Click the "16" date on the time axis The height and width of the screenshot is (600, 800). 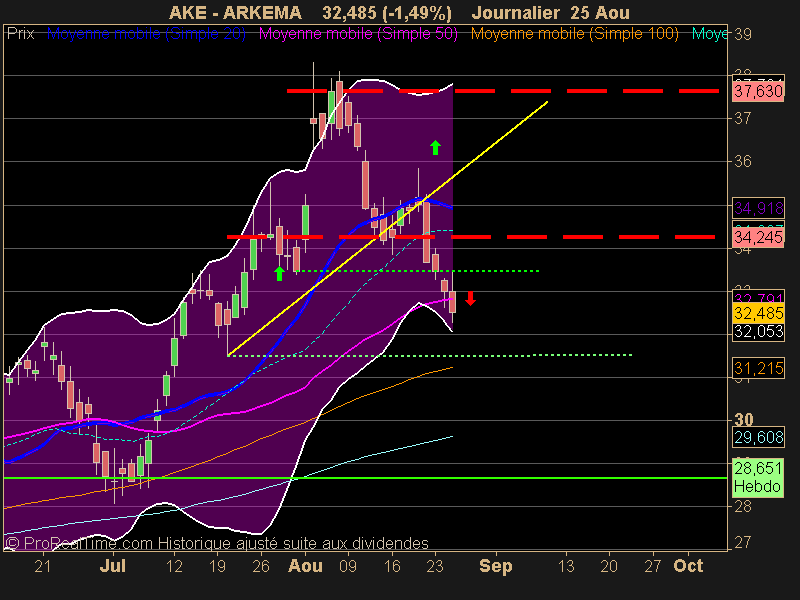coord(392,566)
